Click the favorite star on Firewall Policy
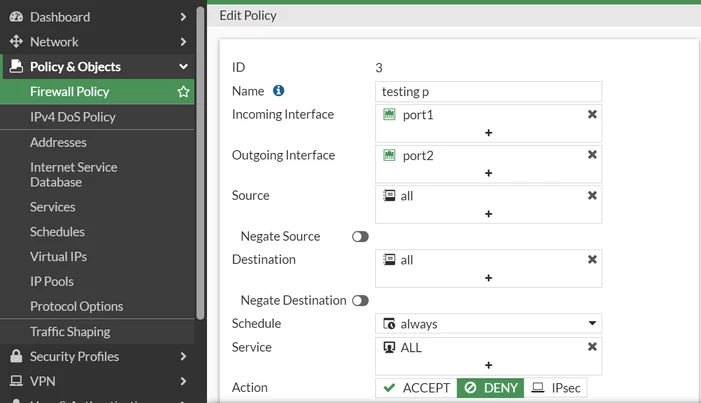This screenshot has width=701, height=403. (183, 92)
